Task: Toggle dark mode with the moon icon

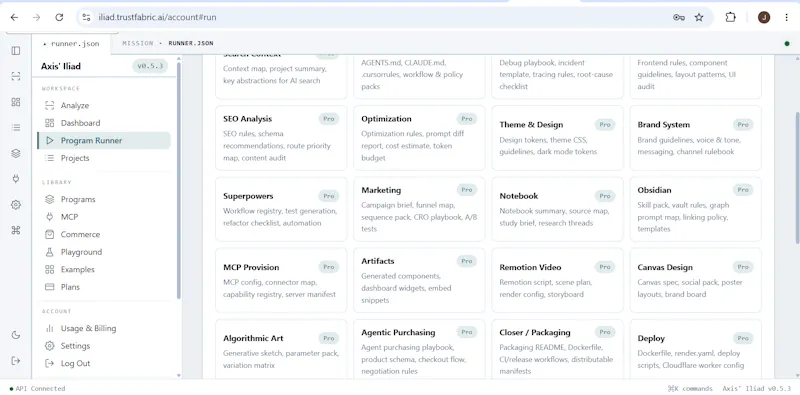Action: tap(16, 335)
